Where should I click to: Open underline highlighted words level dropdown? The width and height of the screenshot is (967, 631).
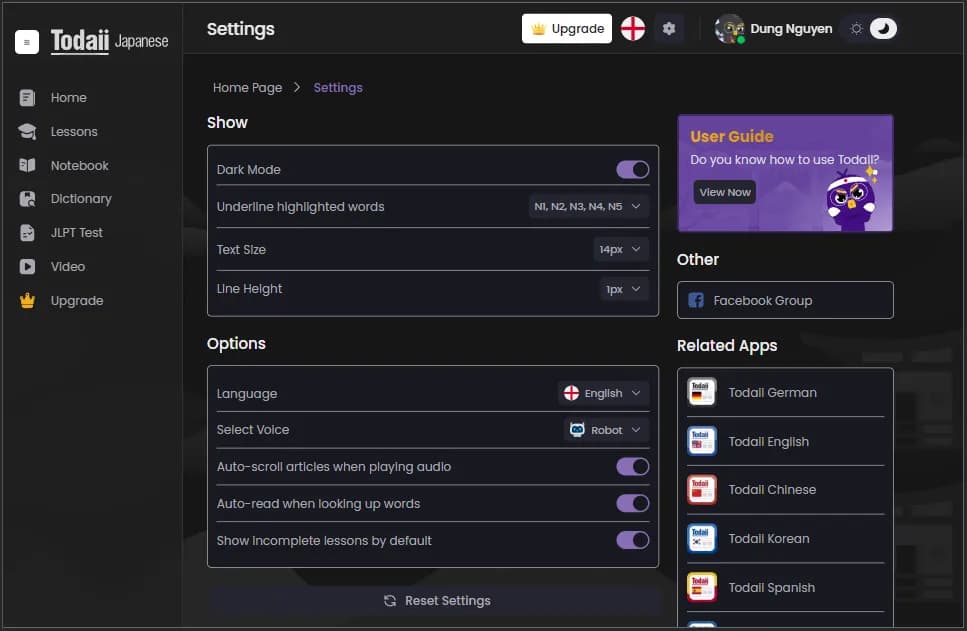click(x=589, y=207)
